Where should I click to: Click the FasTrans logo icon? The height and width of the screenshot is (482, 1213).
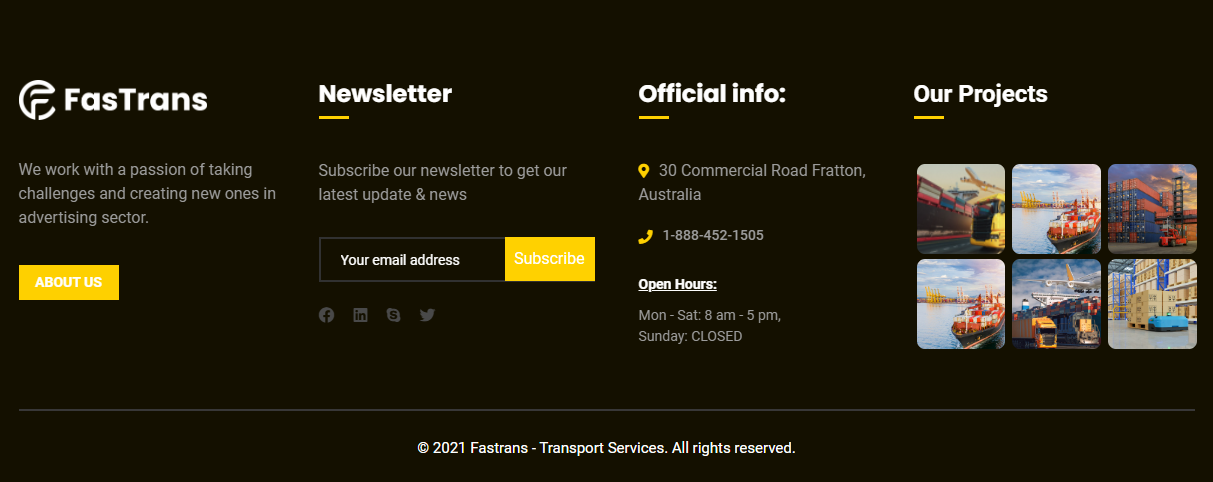[37, 100]
